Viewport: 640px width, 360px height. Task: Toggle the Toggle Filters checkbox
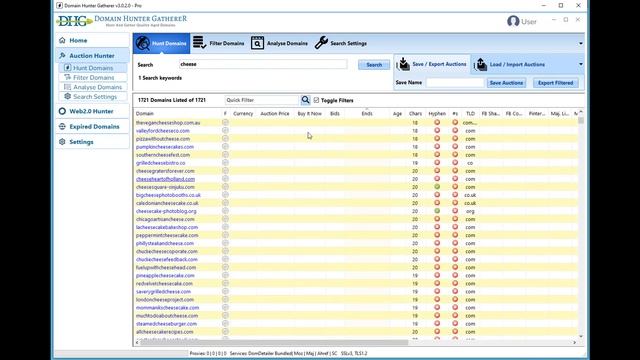pos(316,100)
